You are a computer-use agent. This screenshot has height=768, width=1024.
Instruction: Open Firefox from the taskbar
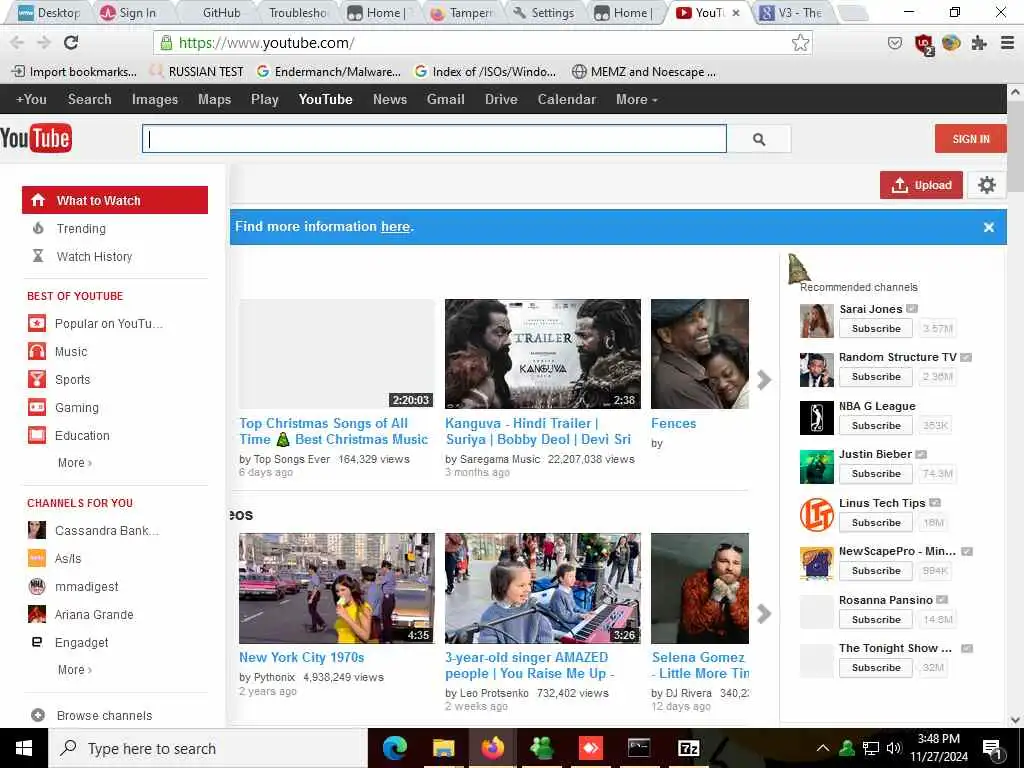click(492, 748)
